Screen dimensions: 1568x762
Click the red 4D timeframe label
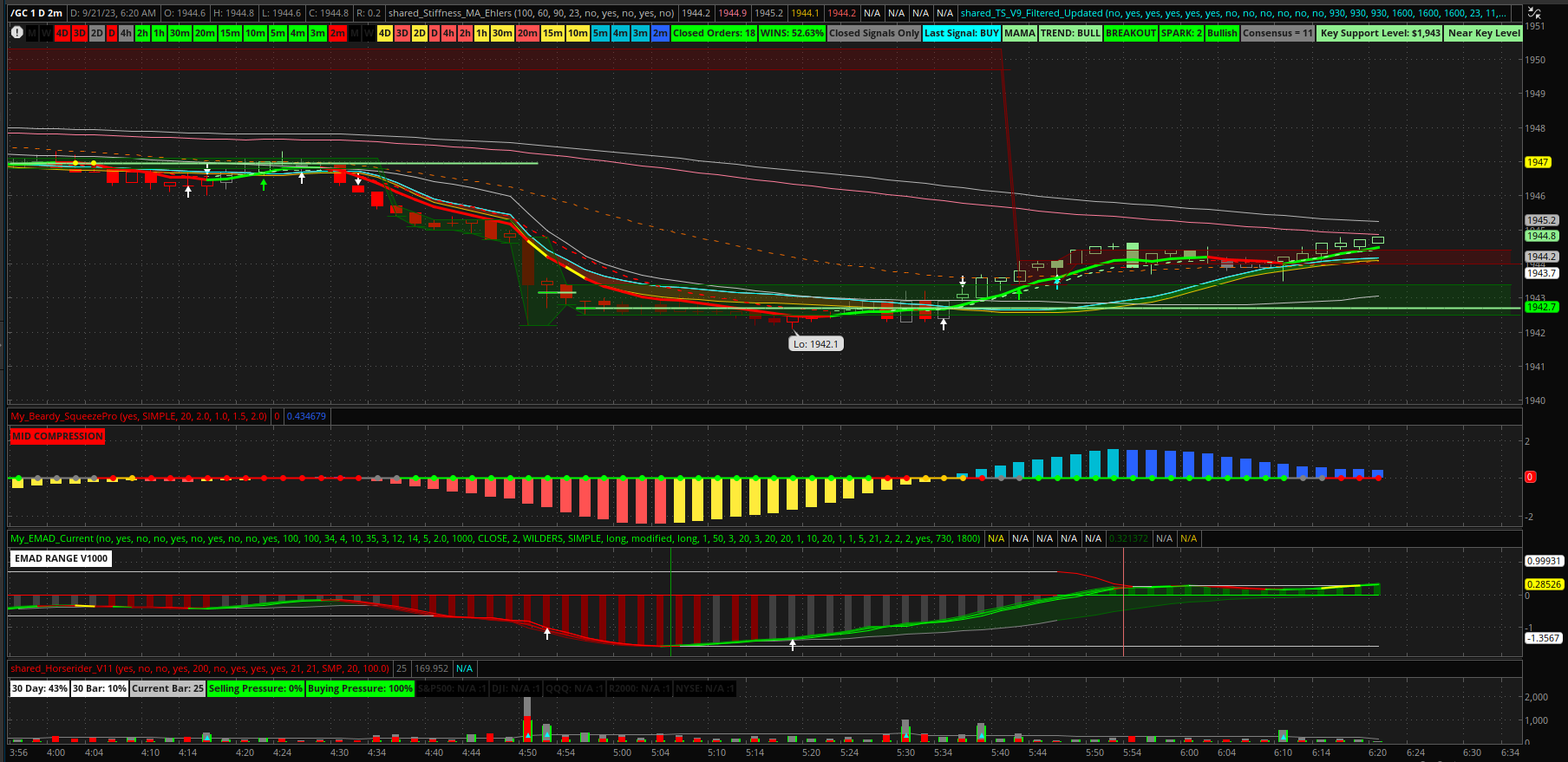click(x=62, y=33)
